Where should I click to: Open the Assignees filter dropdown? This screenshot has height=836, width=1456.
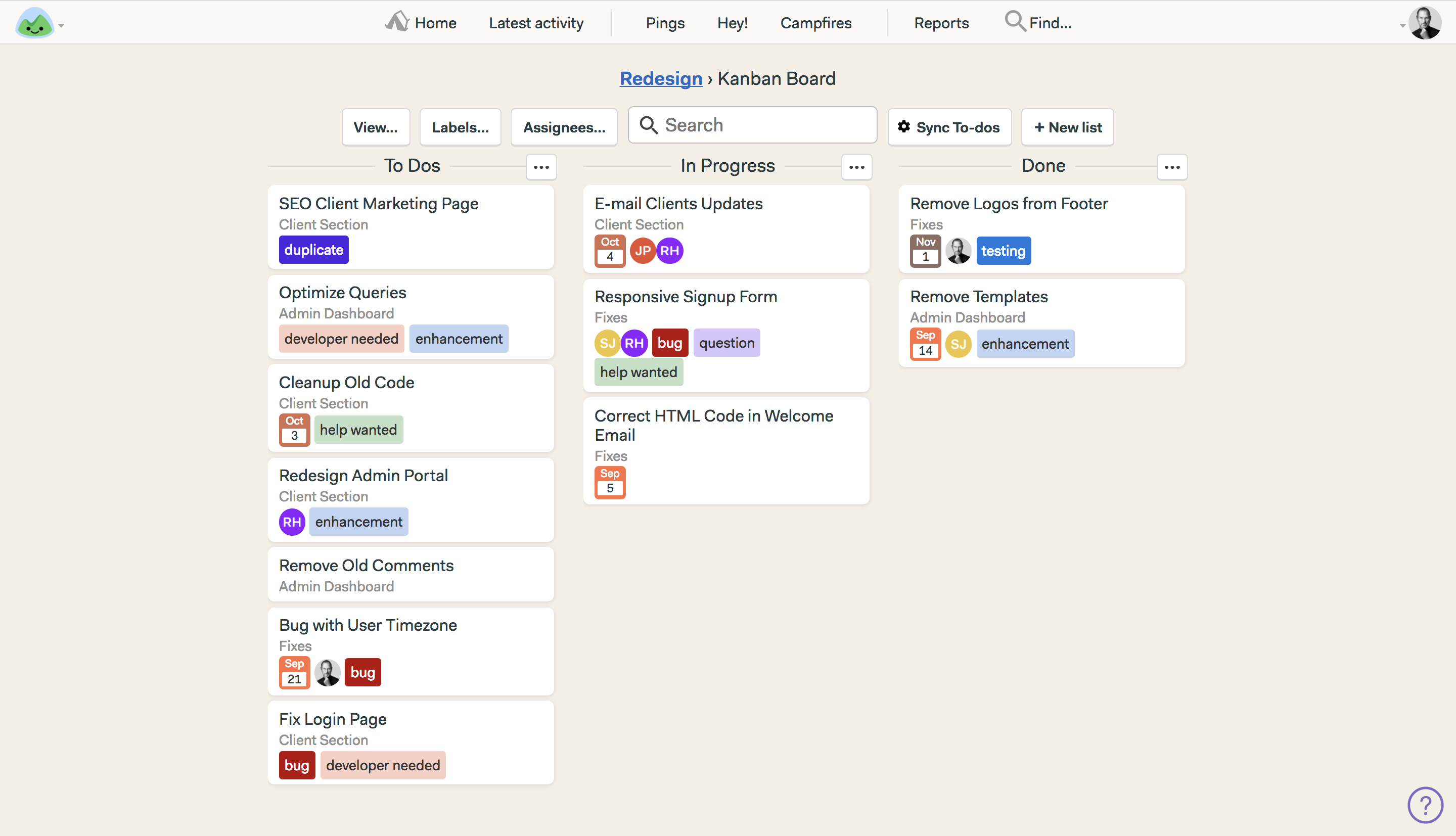coord(563,126)
